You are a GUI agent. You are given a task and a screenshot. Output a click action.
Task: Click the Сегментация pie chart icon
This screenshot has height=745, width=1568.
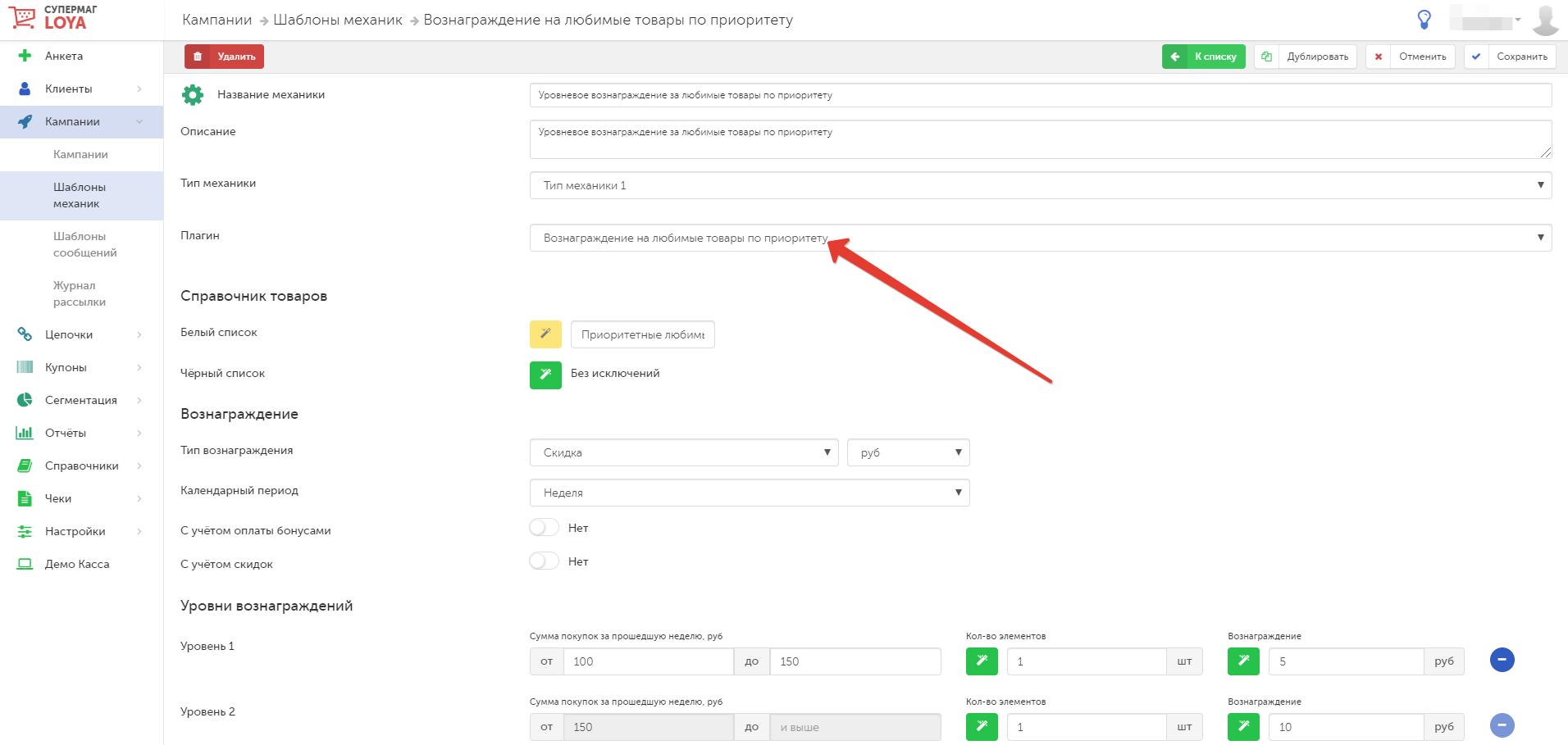point(25,400)
